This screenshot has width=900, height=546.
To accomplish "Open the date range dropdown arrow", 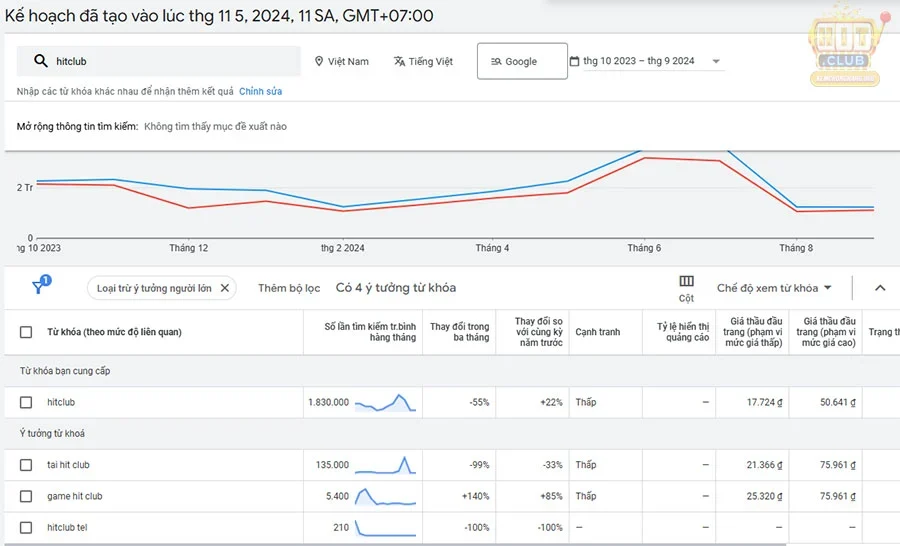I will click(716, 61).
